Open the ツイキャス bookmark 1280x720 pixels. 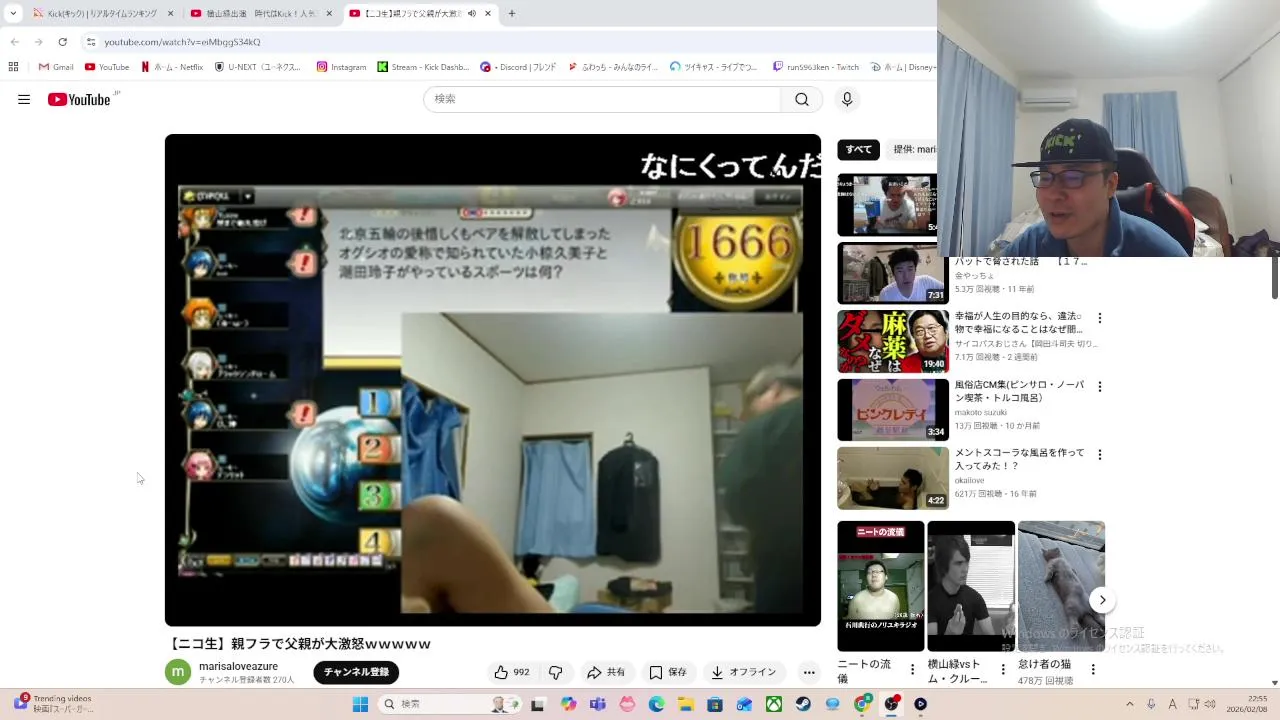(714, 67)
